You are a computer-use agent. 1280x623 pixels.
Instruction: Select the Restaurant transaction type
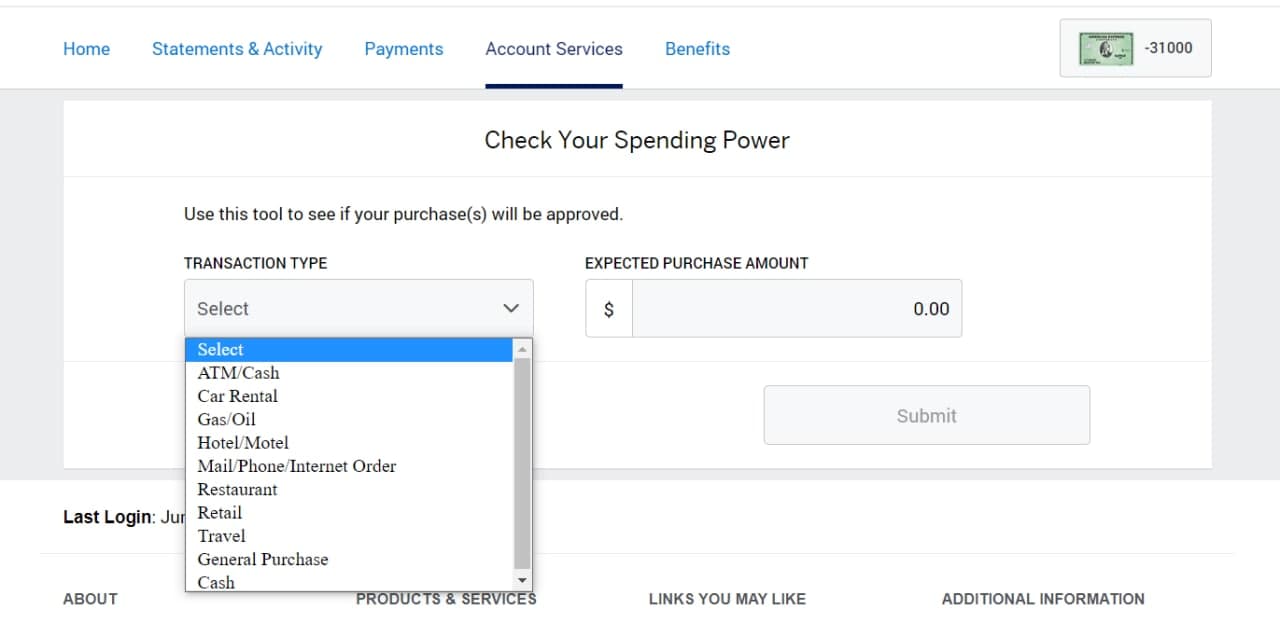click(x=237, y=489)
